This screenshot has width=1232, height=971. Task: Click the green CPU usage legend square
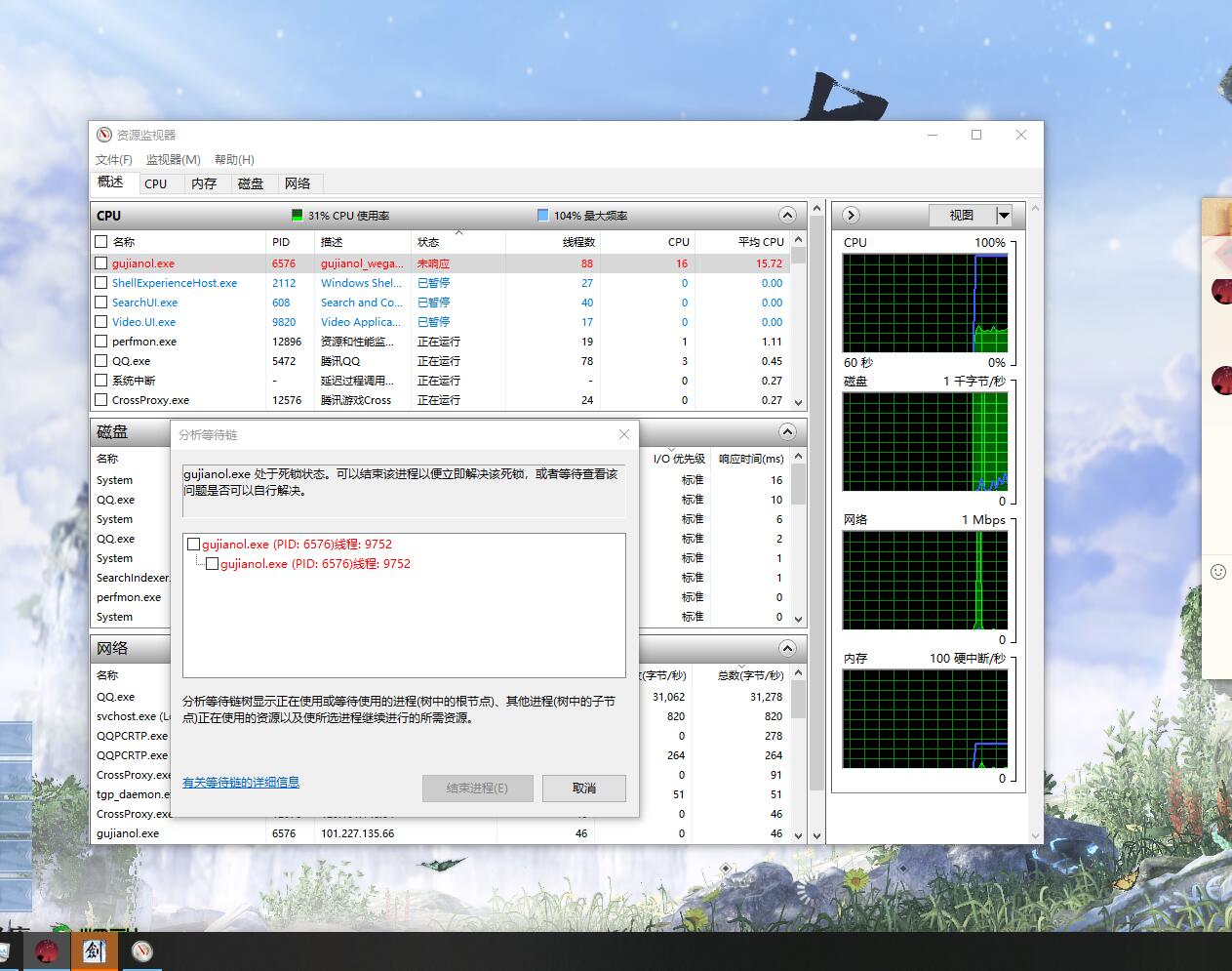(x=298, y=215)
